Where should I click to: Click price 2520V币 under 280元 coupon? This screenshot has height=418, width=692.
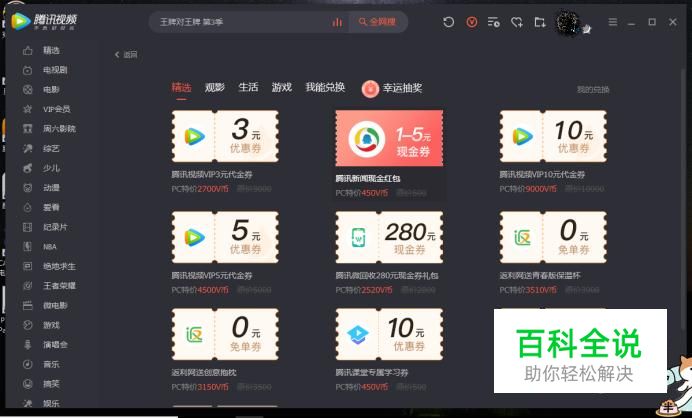tap(377, 290)
